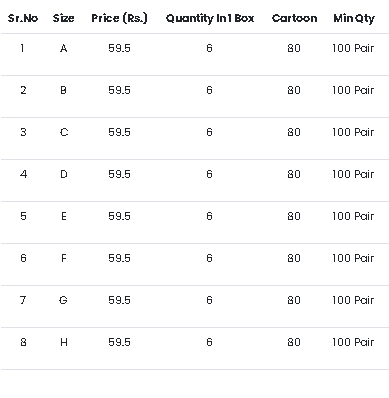Select size B cell in row 2

(x=63, y=90)
